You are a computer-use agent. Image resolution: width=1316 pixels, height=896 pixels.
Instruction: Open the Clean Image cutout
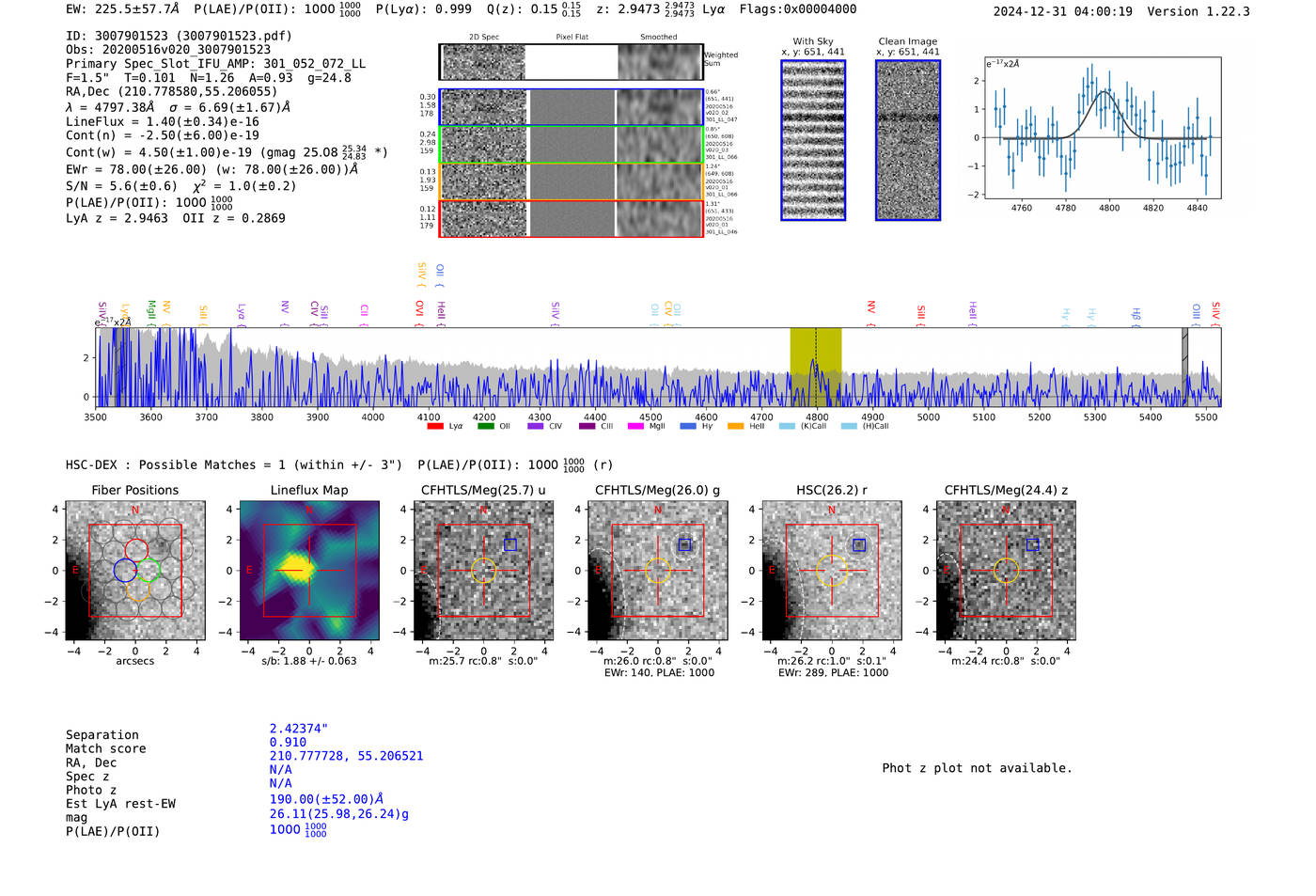tap(908, 140)
